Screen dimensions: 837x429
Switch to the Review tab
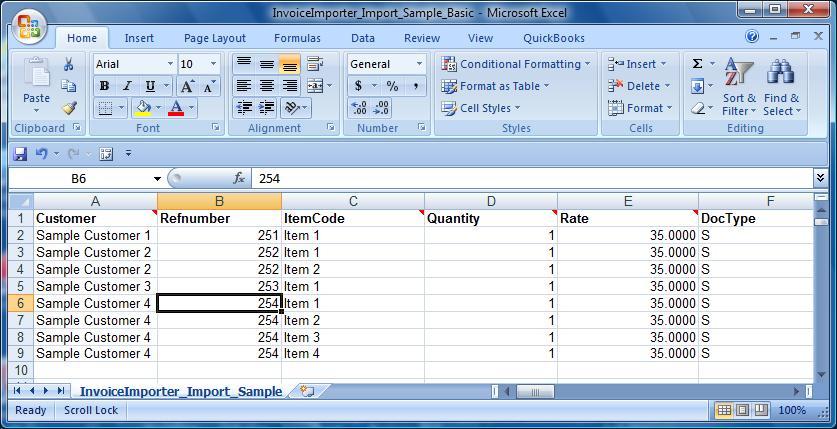point(422,38)
